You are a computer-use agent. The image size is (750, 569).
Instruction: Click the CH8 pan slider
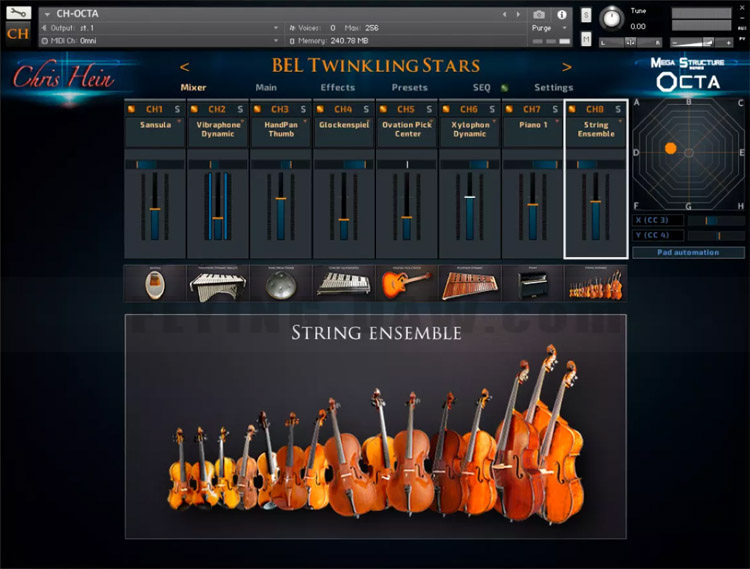pos(596,164)
